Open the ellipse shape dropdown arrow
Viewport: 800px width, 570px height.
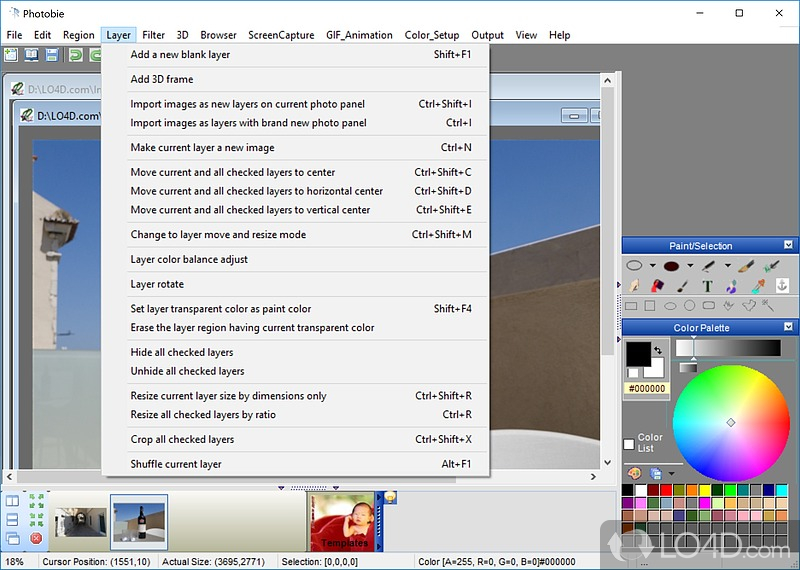pos(653,265)
